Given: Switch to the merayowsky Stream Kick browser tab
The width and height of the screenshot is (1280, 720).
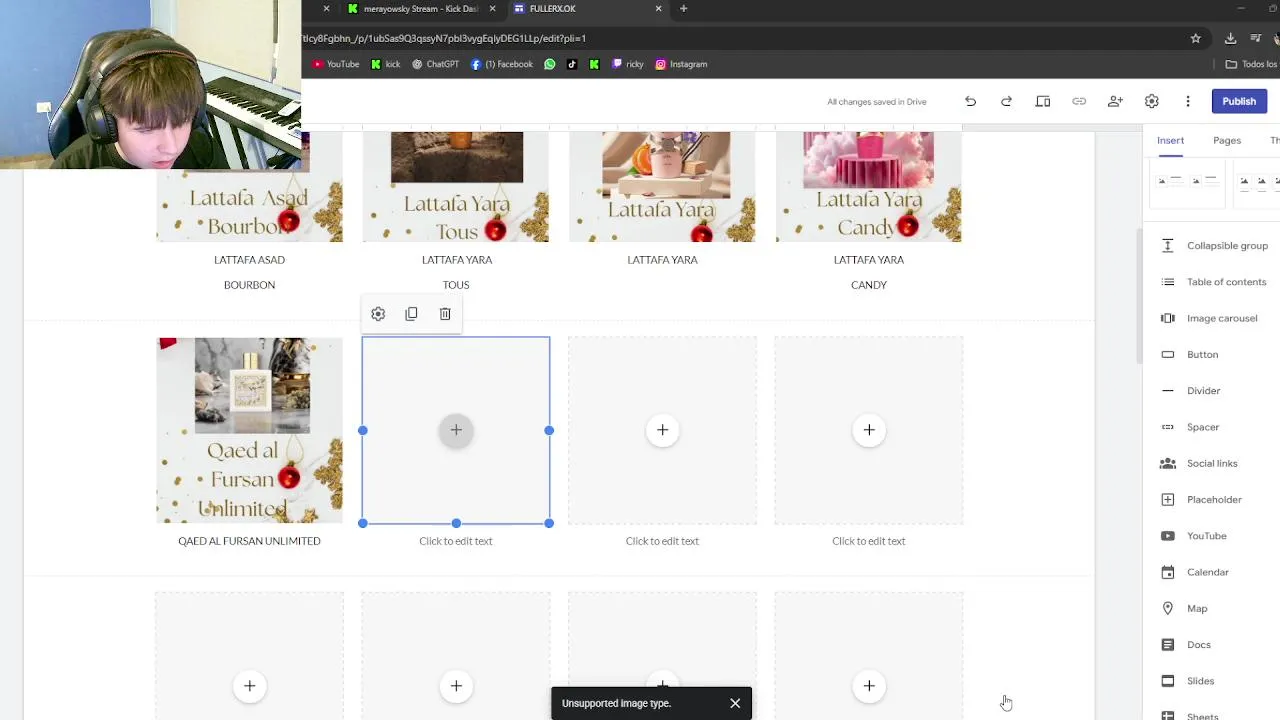Looking at the screenshot, I should (x=420, y=9).
